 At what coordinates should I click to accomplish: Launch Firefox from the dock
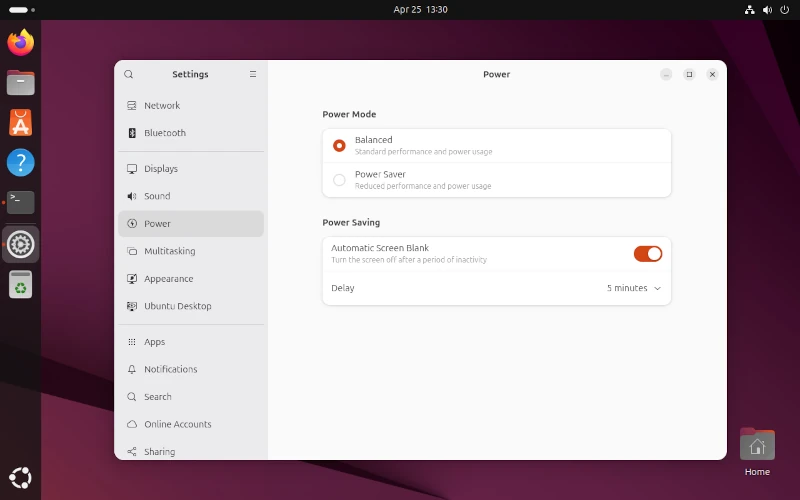tap(20, 43)
